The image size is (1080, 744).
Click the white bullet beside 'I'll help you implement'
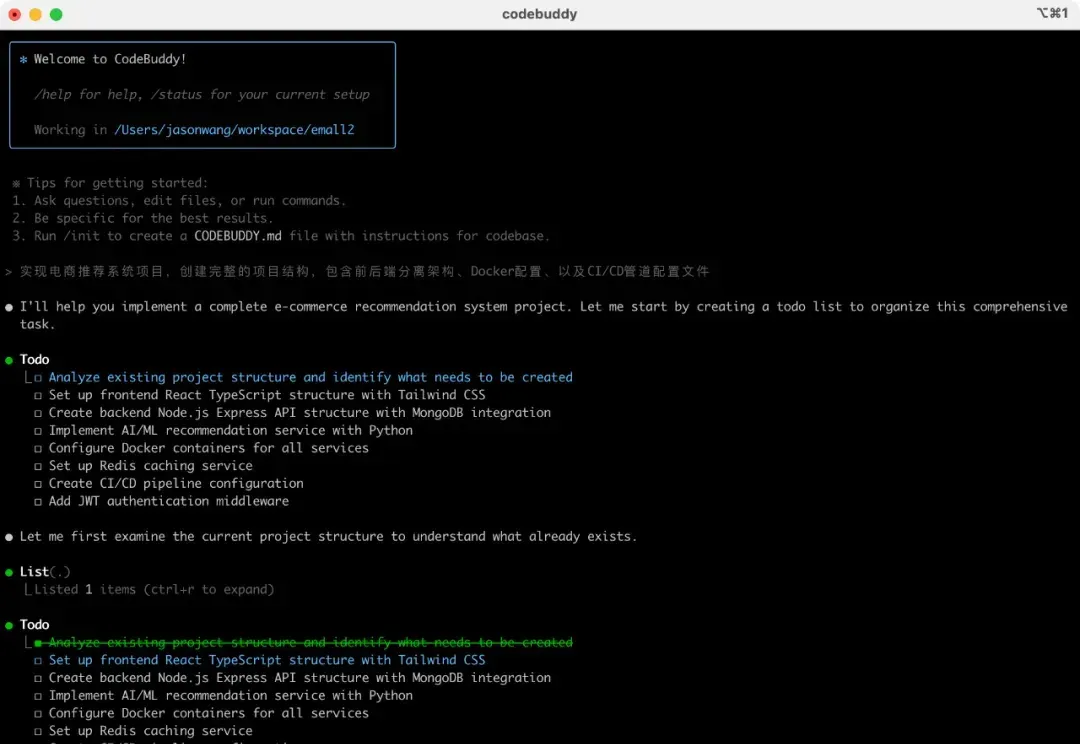coord(9,308)
